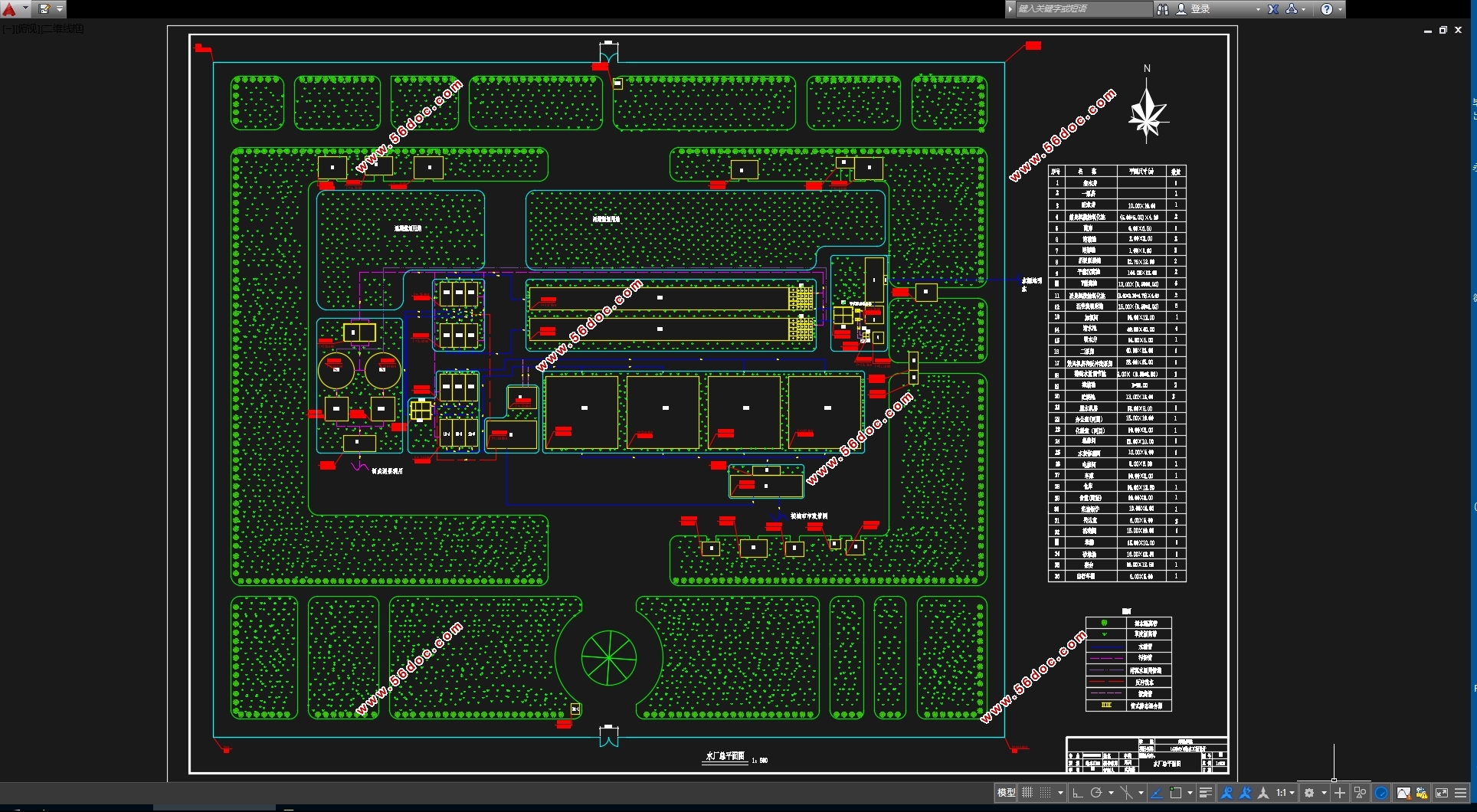Click the yellow warning notification icon
Image resolution: width=1477 pixels, height=812 pixels.
pyautogui.click(x=1422, y=793)
